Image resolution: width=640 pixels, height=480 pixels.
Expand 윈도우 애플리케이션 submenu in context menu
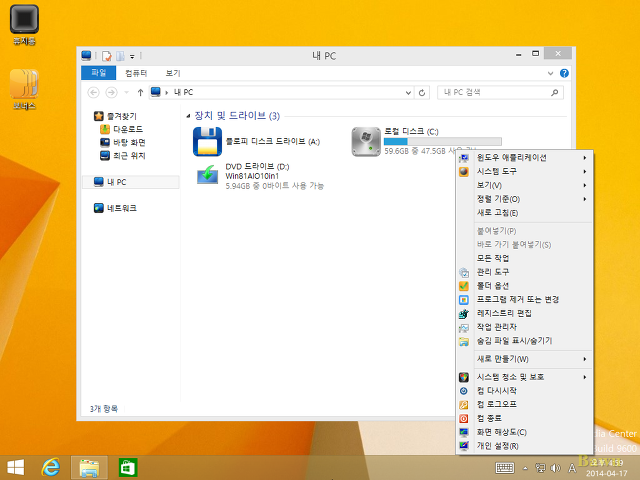tap(524, 158)
